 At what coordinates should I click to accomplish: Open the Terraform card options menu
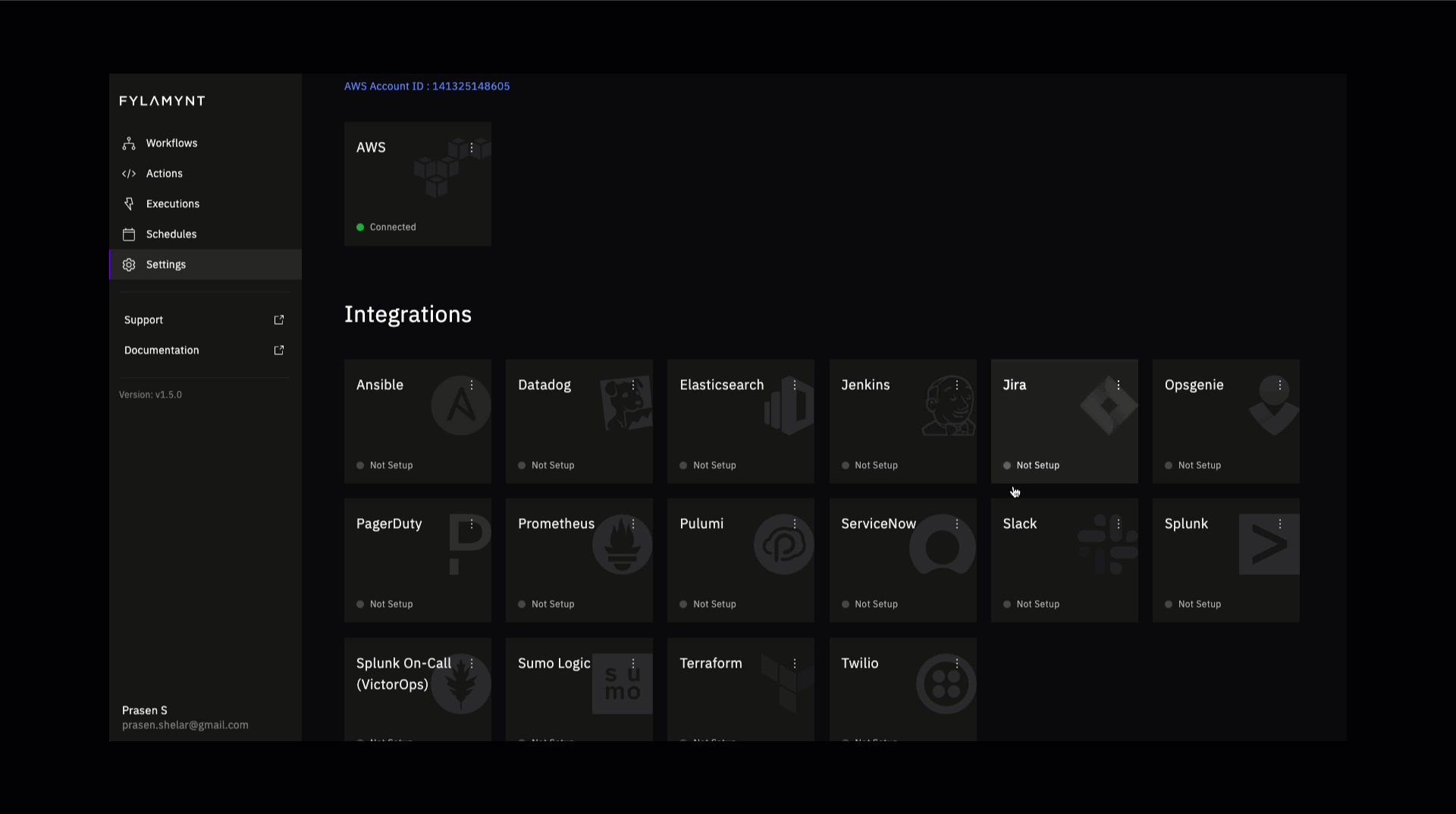795,664
